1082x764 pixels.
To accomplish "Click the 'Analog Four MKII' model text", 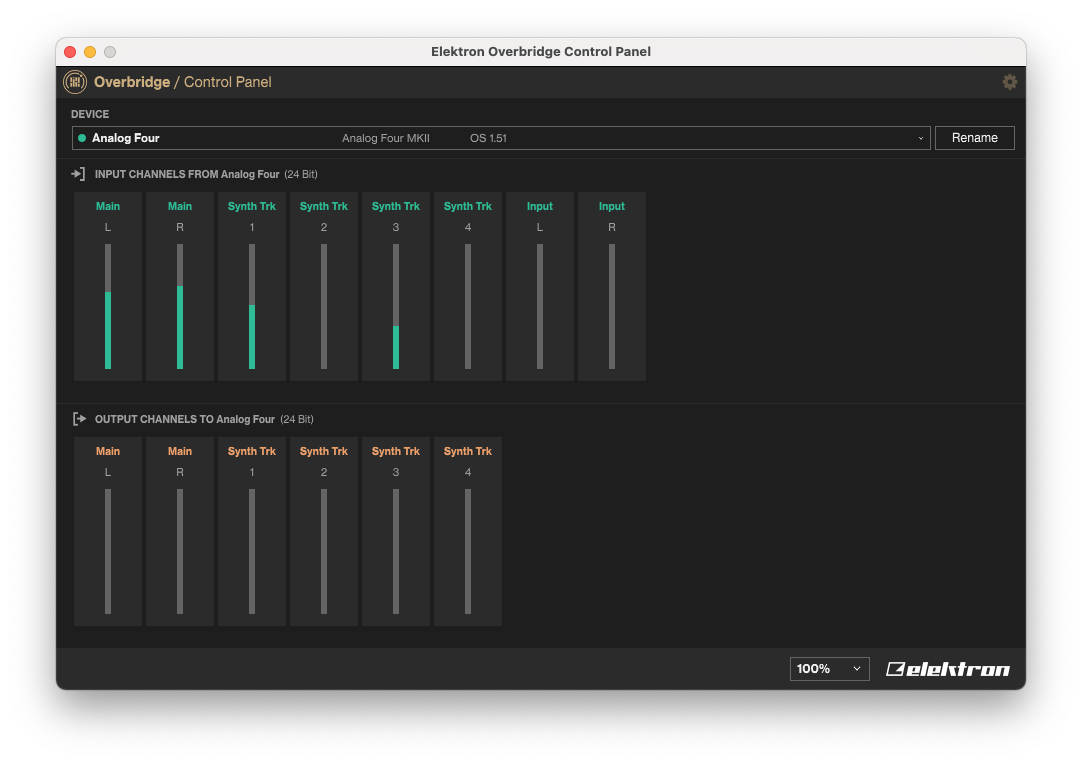I will point(386,138).
